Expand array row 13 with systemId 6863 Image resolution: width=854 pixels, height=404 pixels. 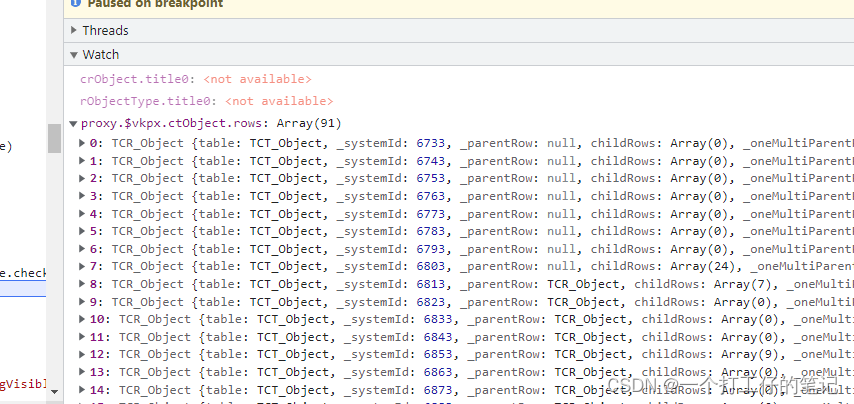click(82, 371)
